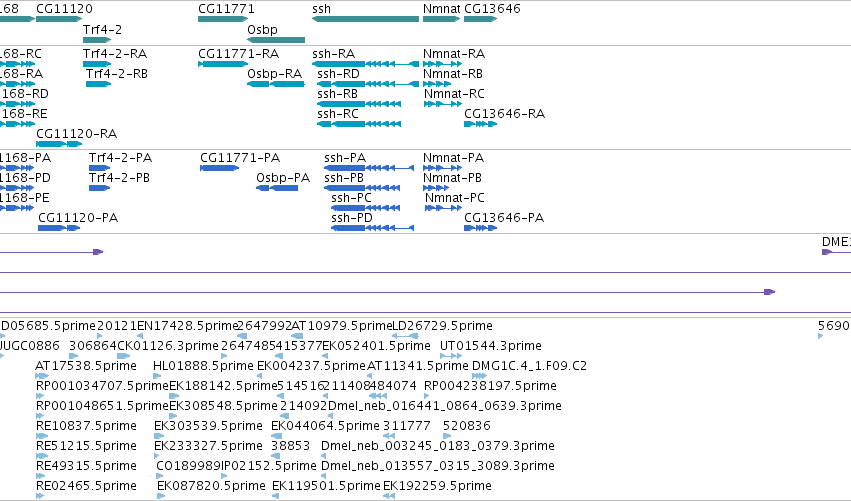Click the ssh-RB transcript label
The width and height of the screenshot is (851, 501).
point(338,94)
